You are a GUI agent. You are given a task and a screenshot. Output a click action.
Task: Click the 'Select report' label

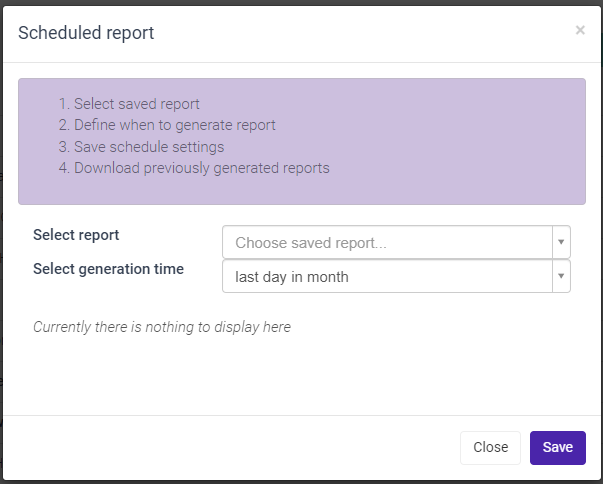click(76, 235)
